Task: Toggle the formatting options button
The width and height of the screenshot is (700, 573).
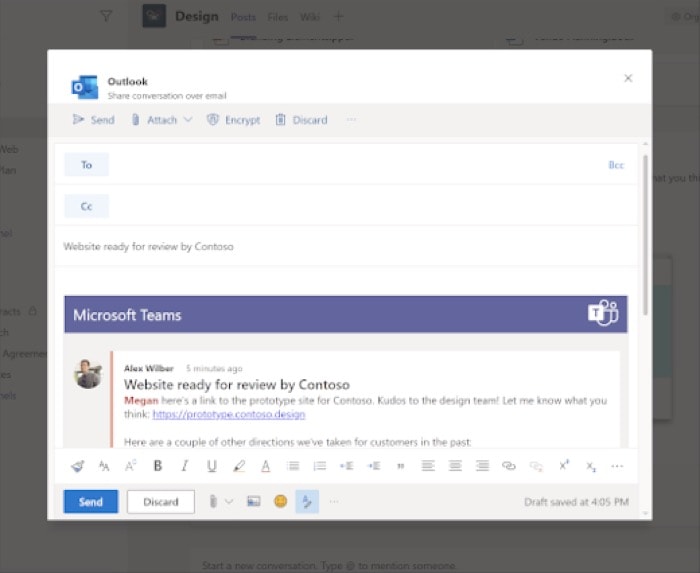Action: [307, 501]
